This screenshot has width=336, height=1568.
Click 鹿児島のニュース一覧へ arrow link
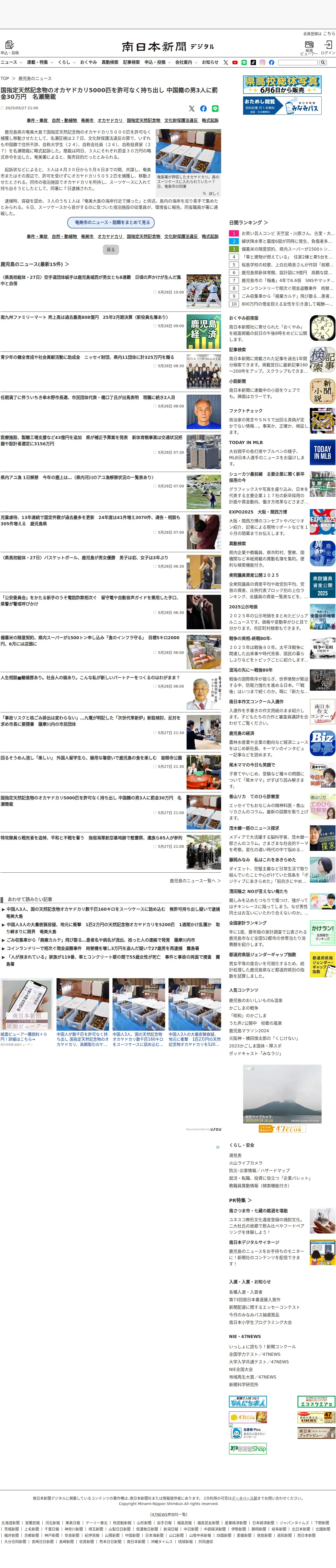(x=195, y=881)
